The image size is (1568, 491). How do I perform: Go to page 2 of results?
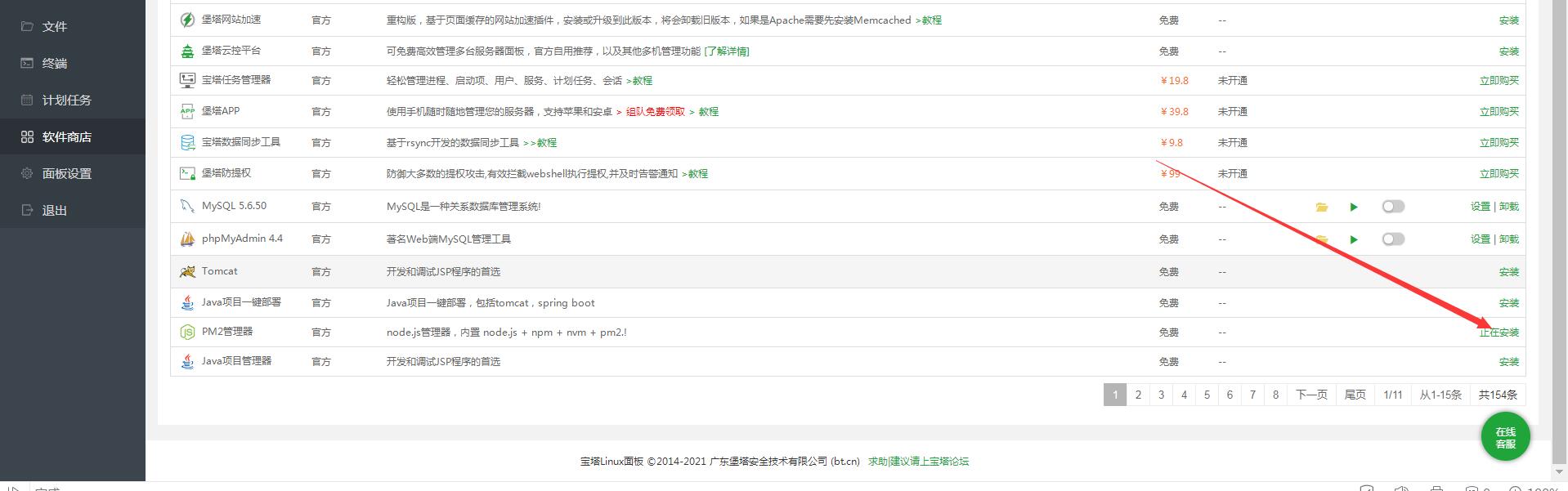[1138, 395]
